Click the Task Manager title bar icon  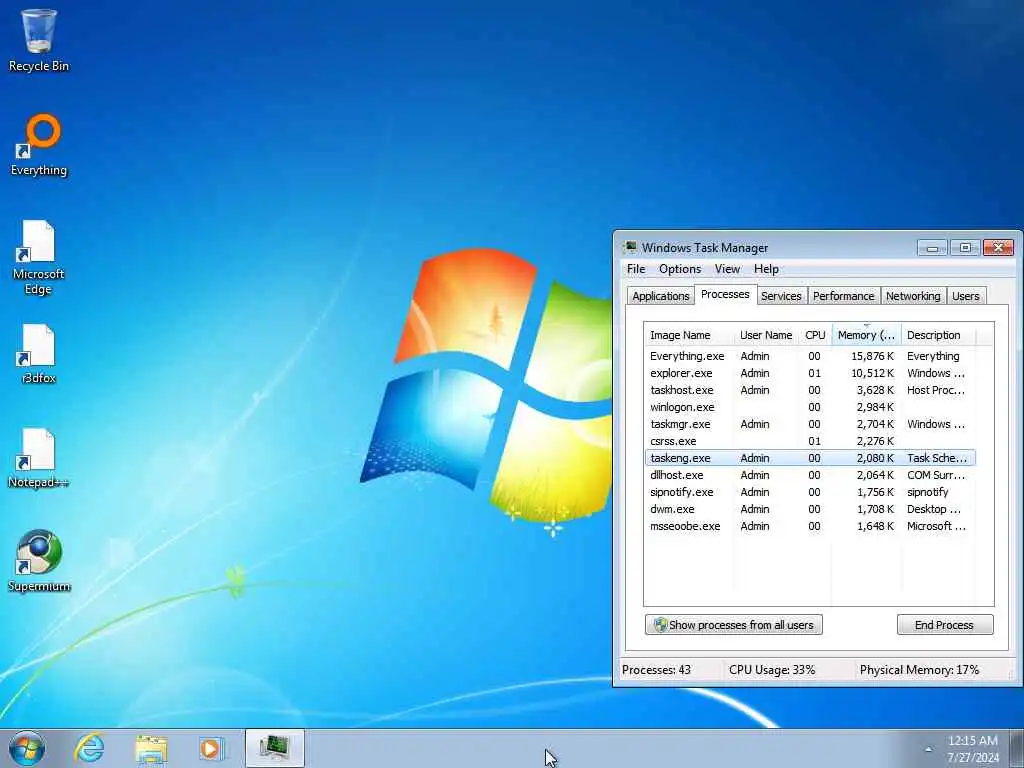[630, 248]
